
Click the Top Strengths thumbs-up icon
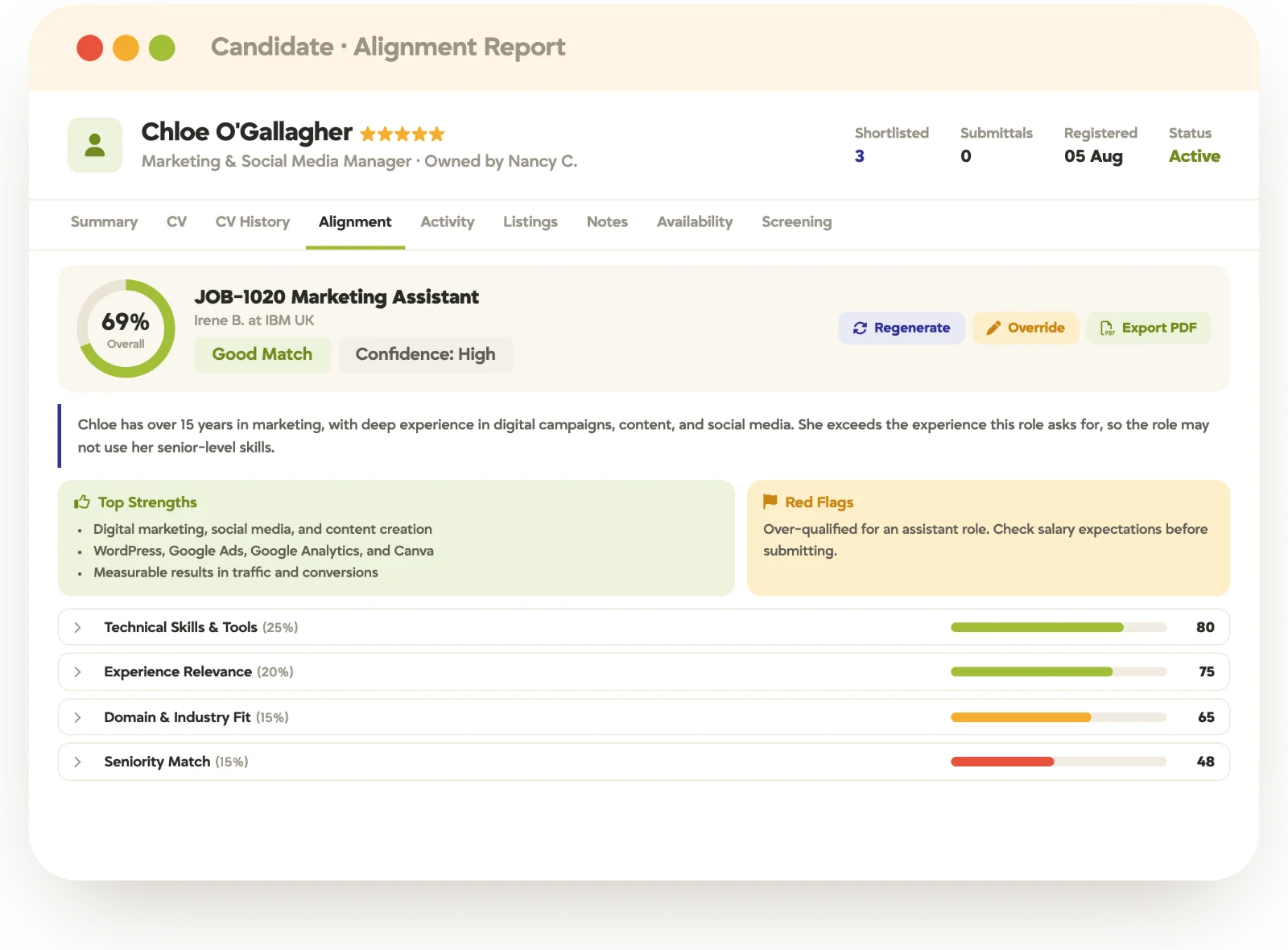[82, 502]
